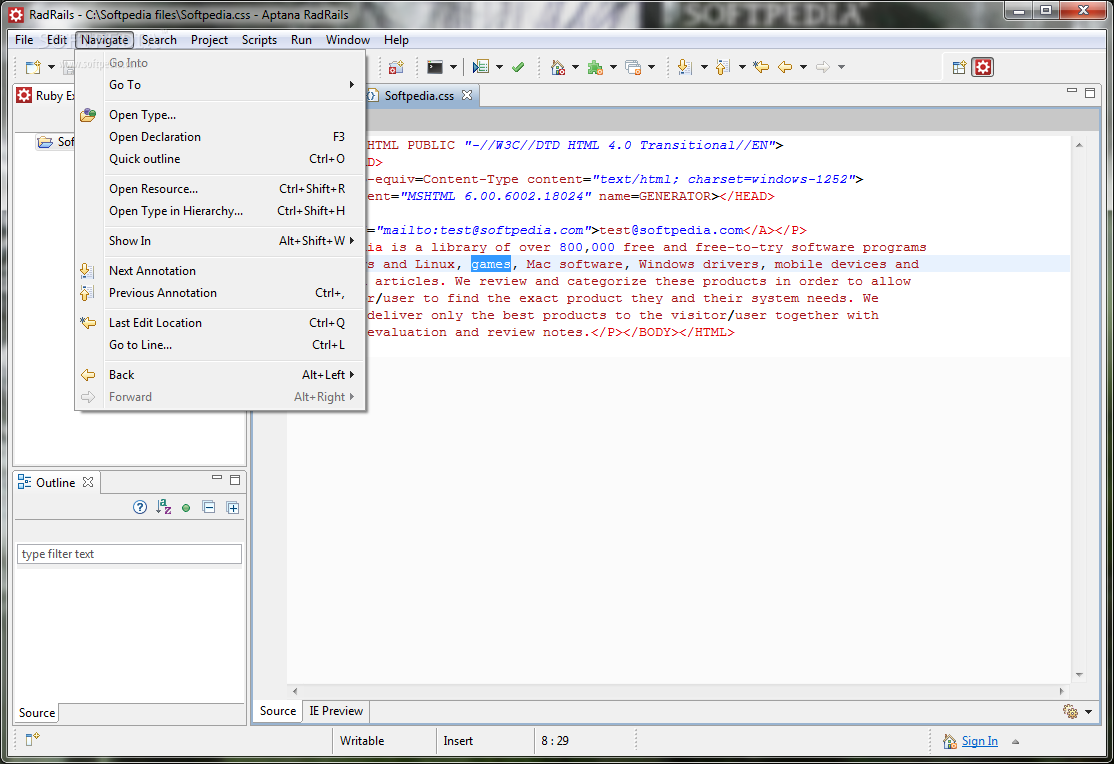Viewport: 1114px width, 764px height.
Task: Select the editor Source tab
Action: 278,711
